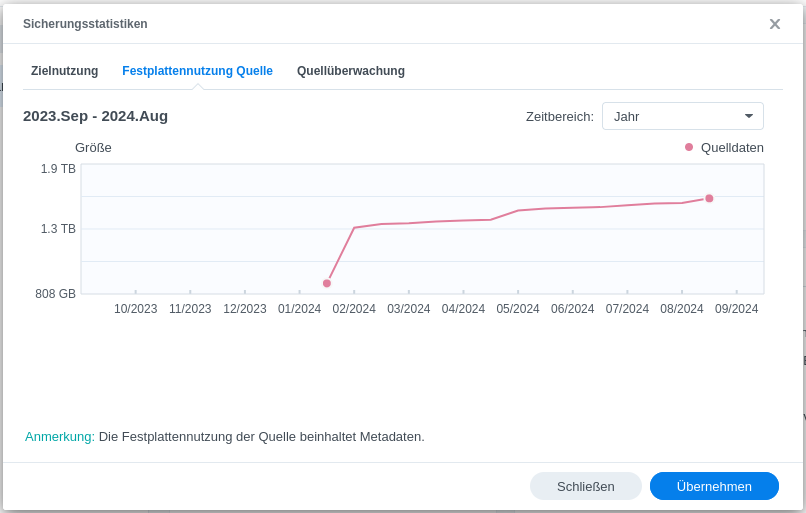
Task: Click the Zeitbereich label
Action: (x=559, y=117)
